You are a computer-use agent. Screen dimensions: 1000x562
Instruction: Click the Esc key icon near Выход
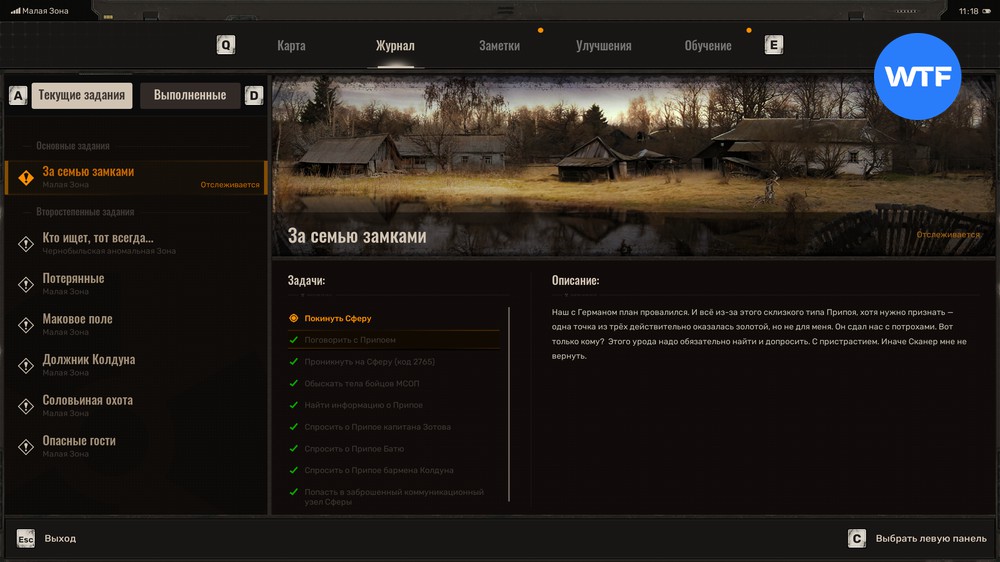pyautogui.click(x=26, y=539)
